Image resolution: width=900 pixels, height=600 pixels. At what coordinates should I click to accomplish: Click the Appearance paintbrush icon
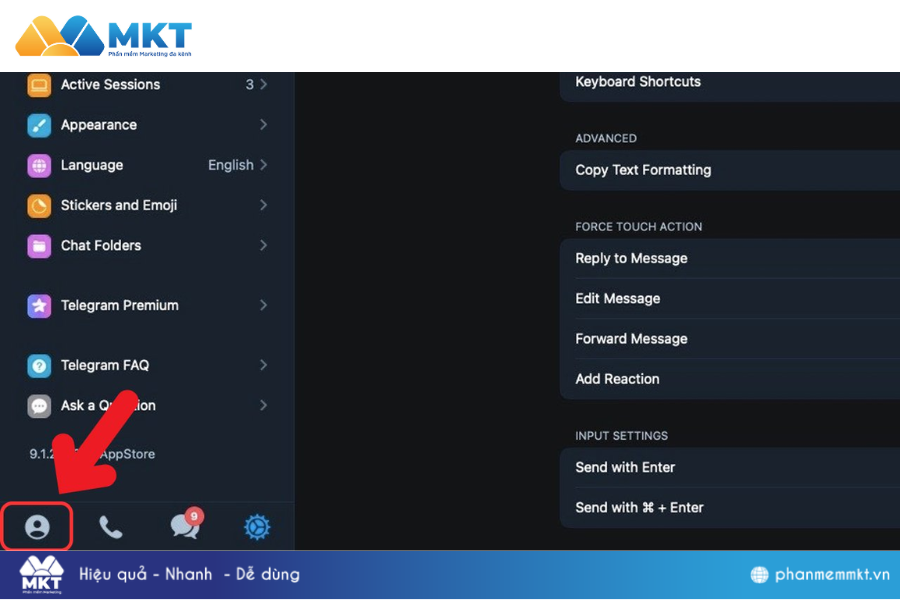(x=39, y=125)
